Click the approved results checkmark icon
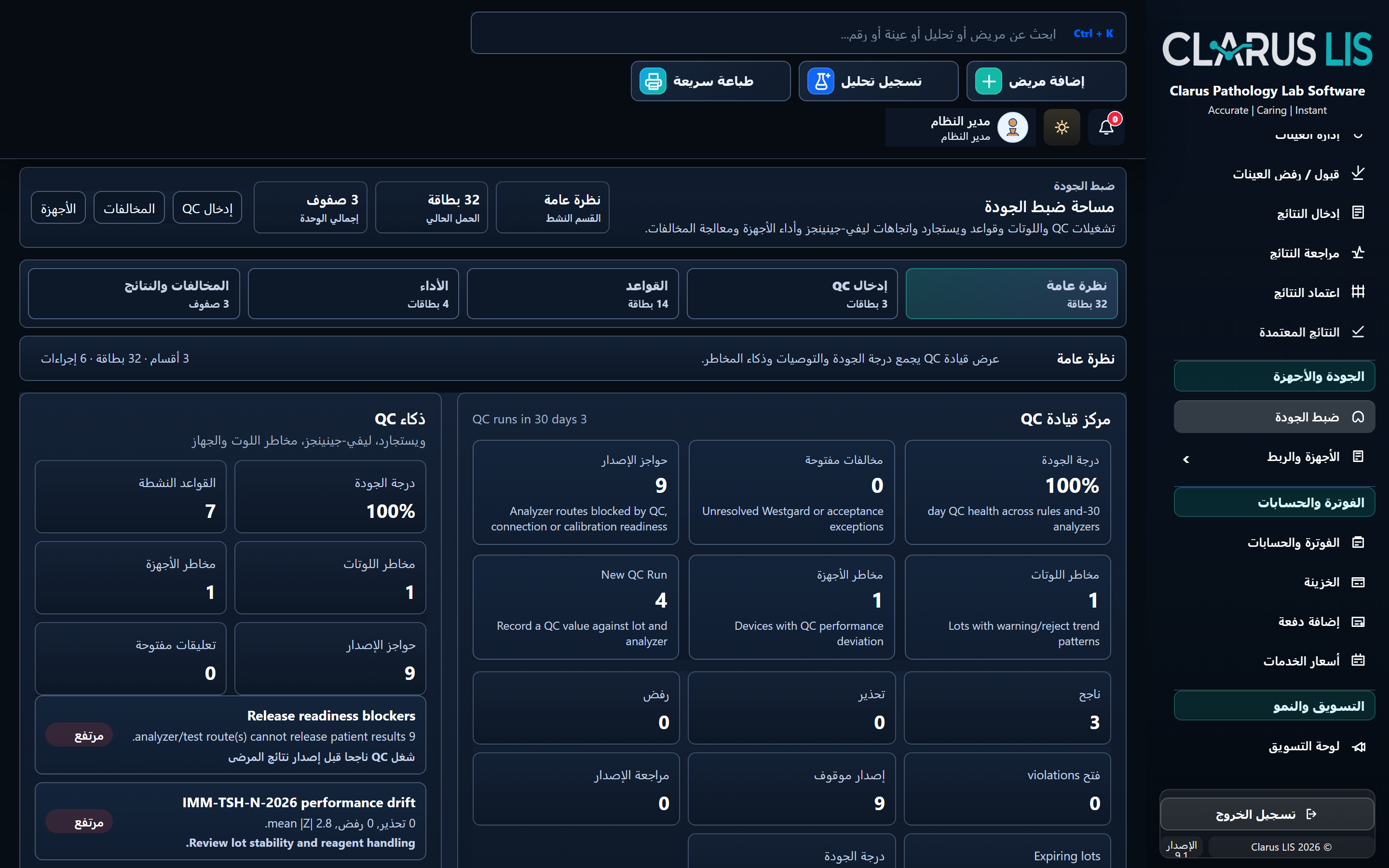The width and height of the screenshot is (1389, 868). (x=1358, y=332)
